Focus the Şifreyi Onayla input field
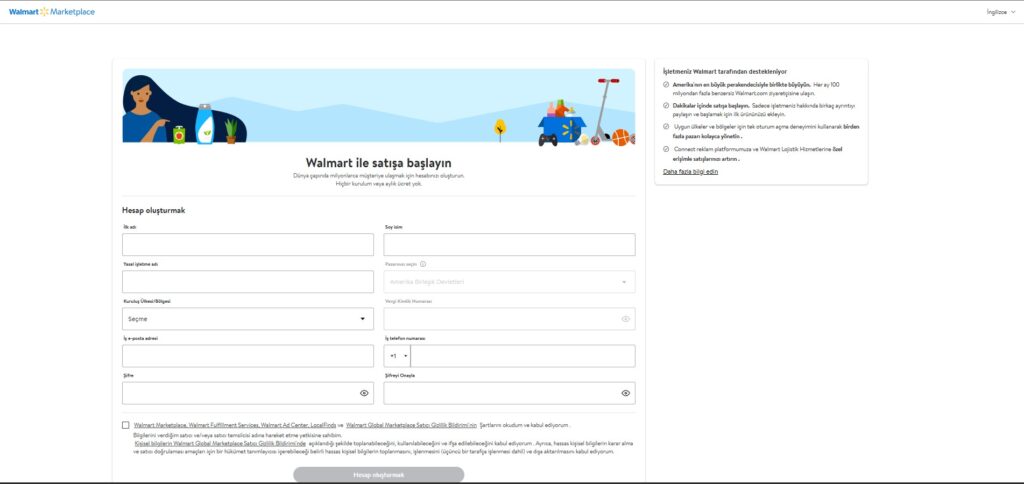The height and width of the screenshot is (484, 1024). (x=509, y=393)
